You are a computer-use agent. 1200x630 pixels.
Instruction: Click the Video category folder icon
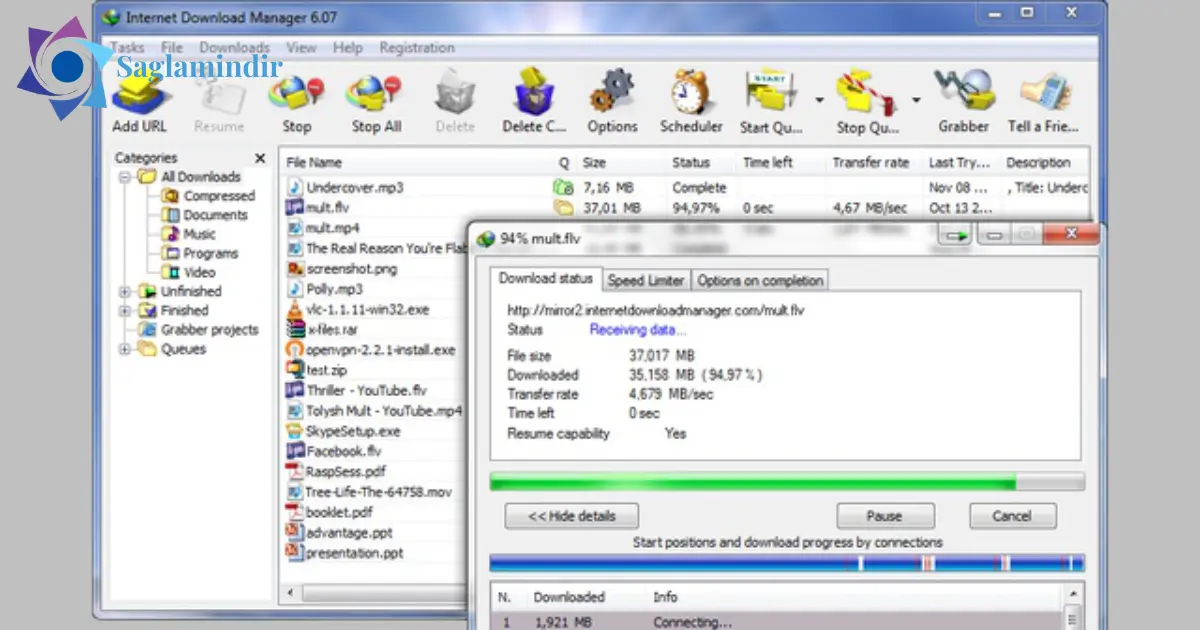point(169,272)
